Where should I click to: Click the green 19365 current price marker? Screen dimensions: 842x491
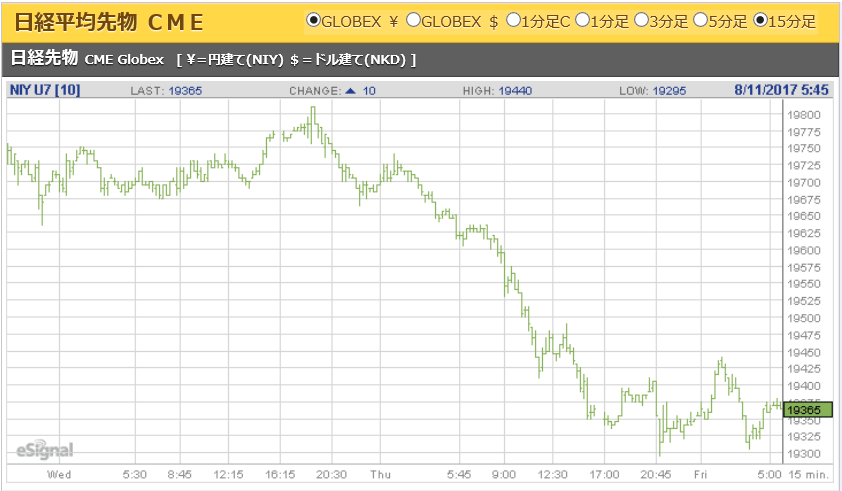click(808, 410)
